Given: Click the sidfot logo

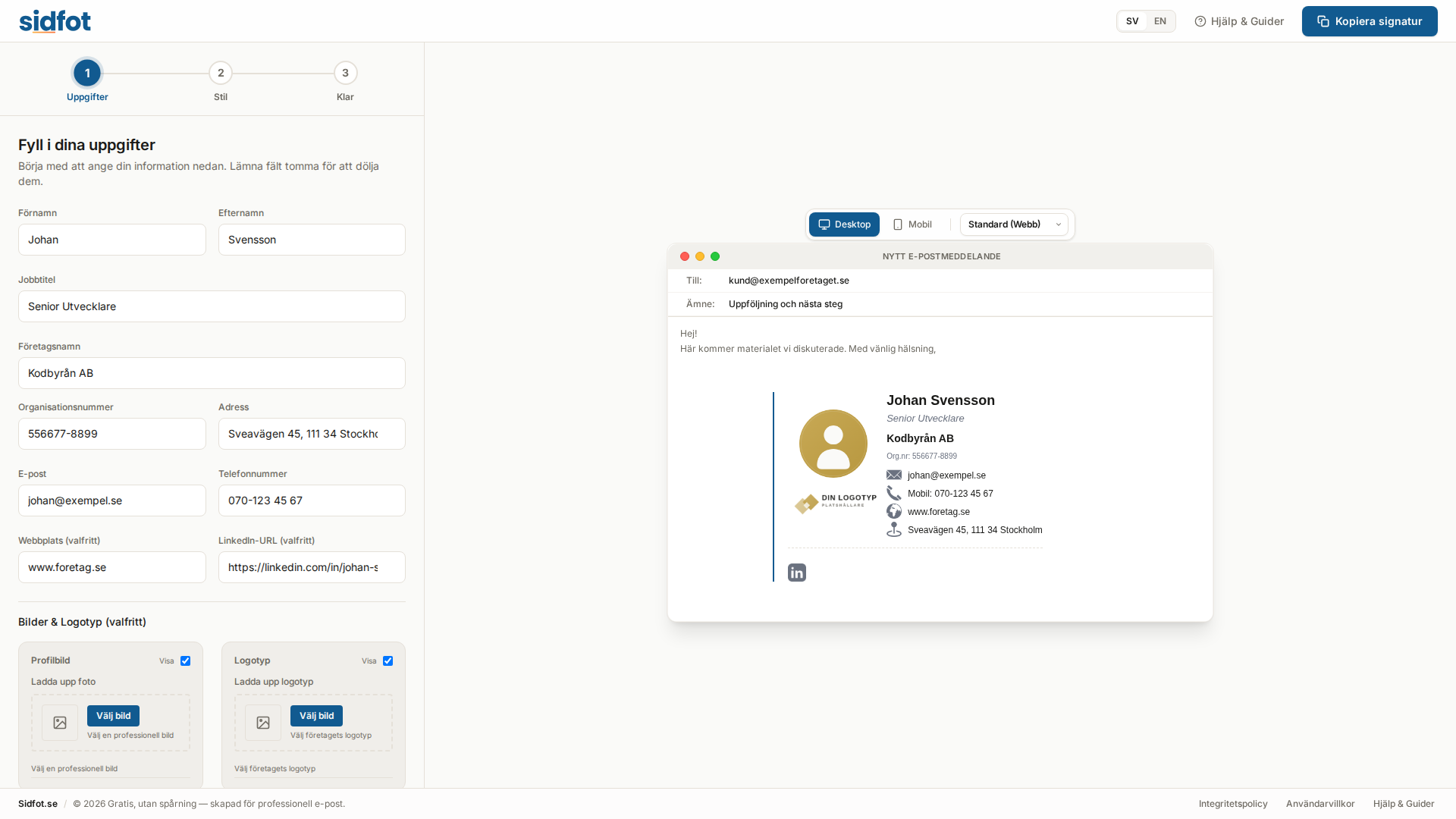Looking at the screenshot, I should tap(55, 21).
